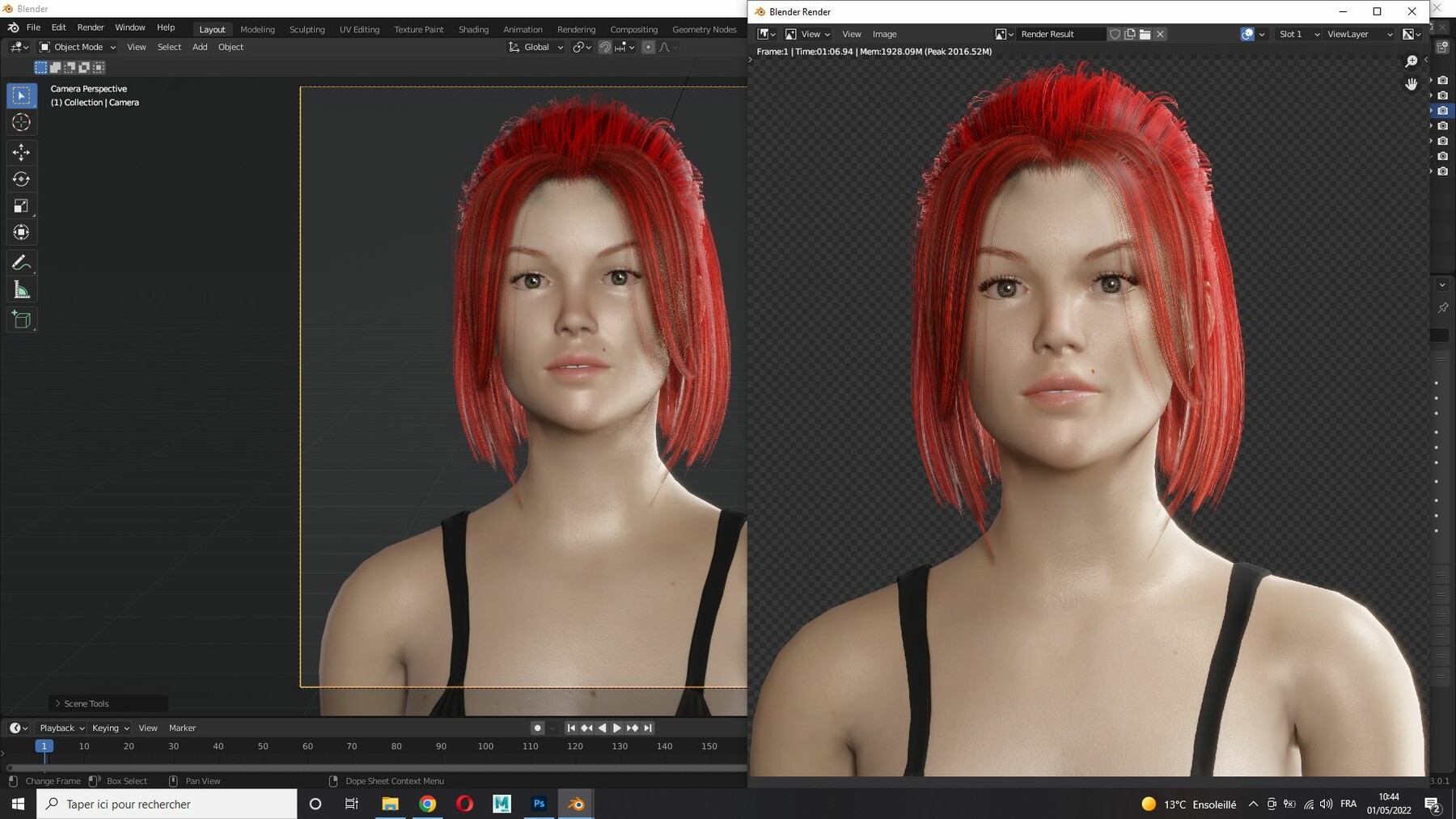
Task: Play animation in reverse
Action: tap(602, 728)
